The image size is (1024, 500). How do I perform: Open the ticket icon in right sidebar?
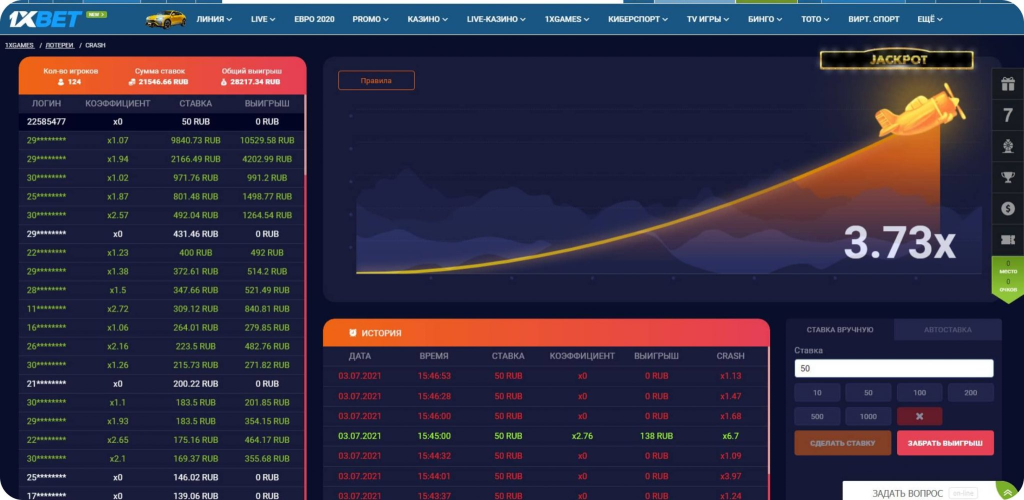1007,240
